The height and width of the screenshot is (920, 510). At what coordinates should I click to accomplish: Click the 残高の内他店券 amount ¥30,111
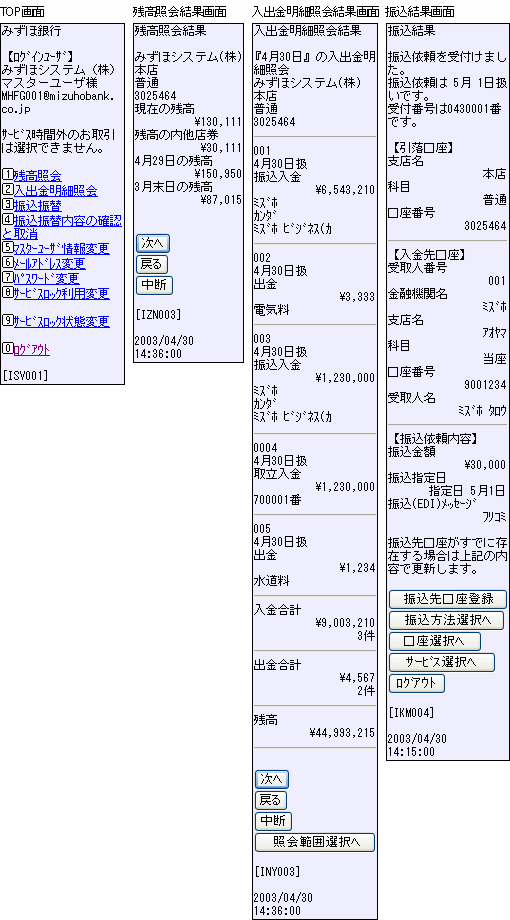point(221,147)
